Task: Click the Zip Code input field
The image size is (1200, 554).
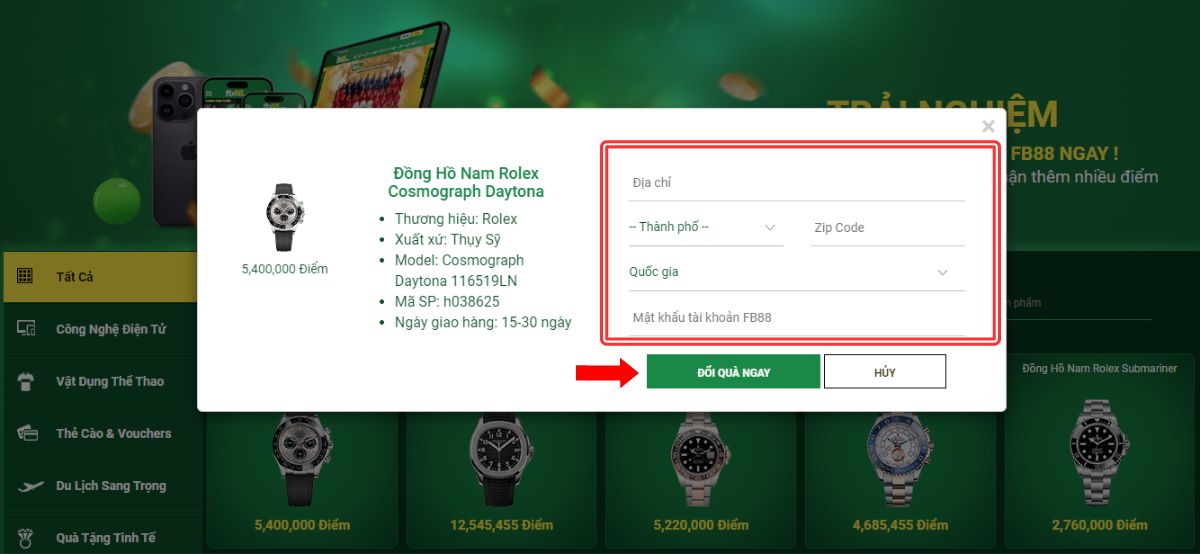Action: [x=888, y=227]
